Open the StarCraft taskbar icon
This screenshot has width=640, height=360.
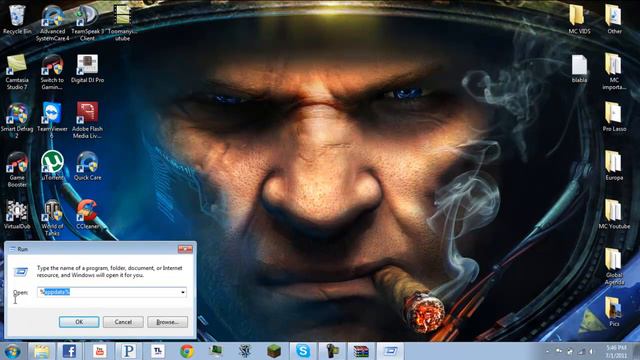(x=245, y=351)
